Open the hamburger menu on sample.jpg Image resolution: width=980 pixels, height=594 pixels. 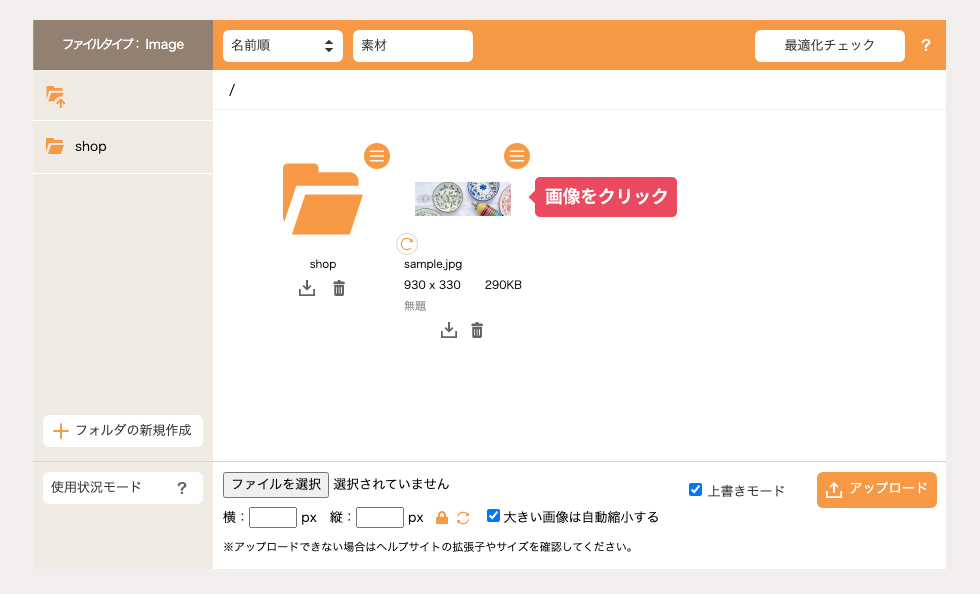coord(517,156)
